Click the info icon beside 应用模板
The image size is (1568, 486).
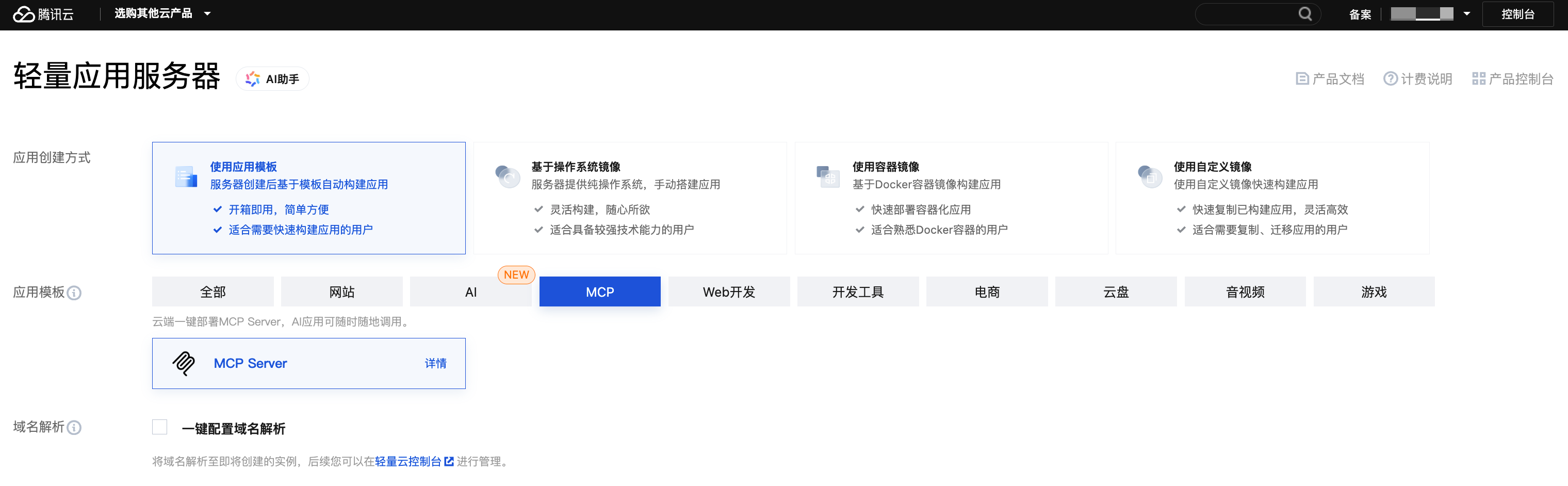(74, 293)
